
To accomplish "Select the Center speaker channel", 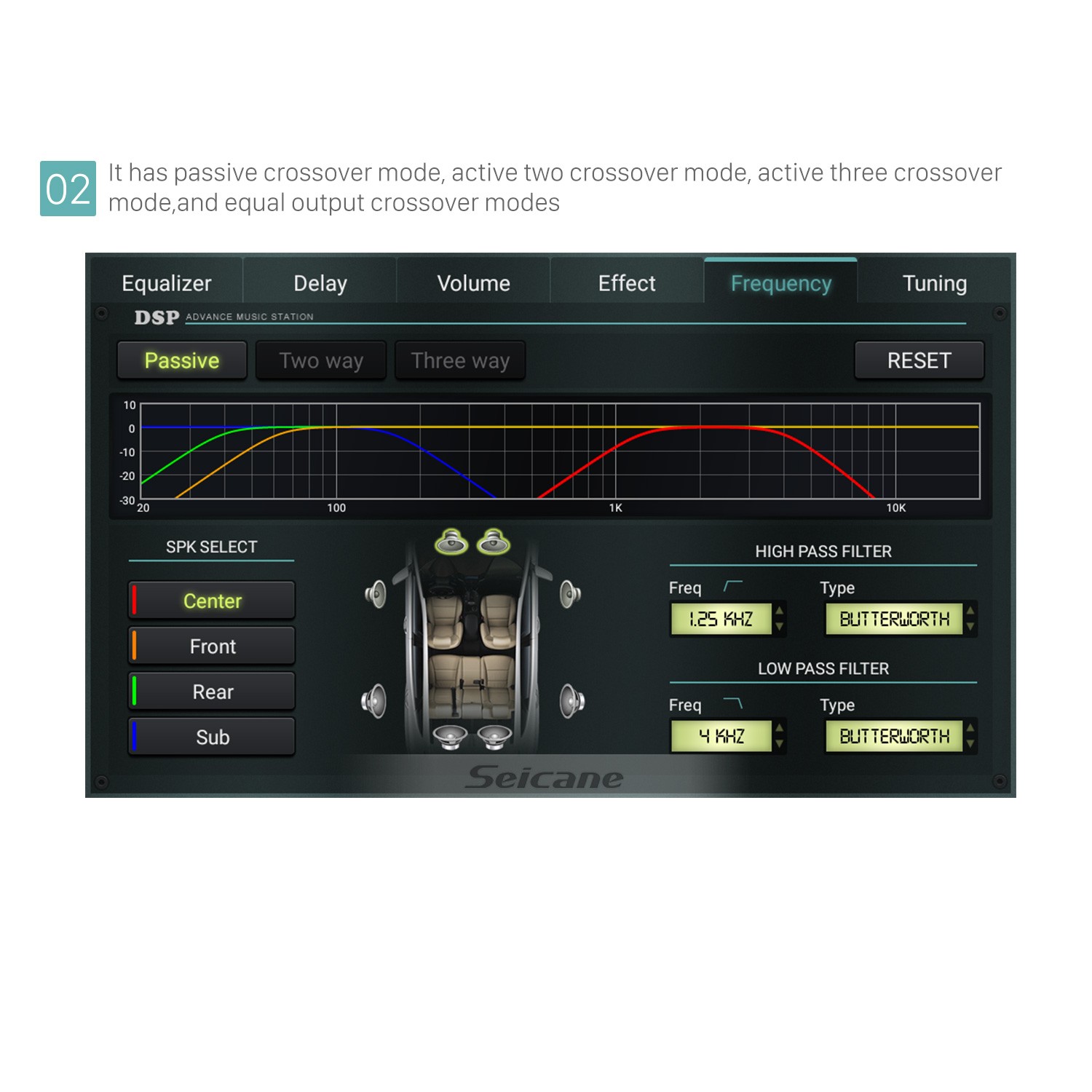I will pos(212,601).
